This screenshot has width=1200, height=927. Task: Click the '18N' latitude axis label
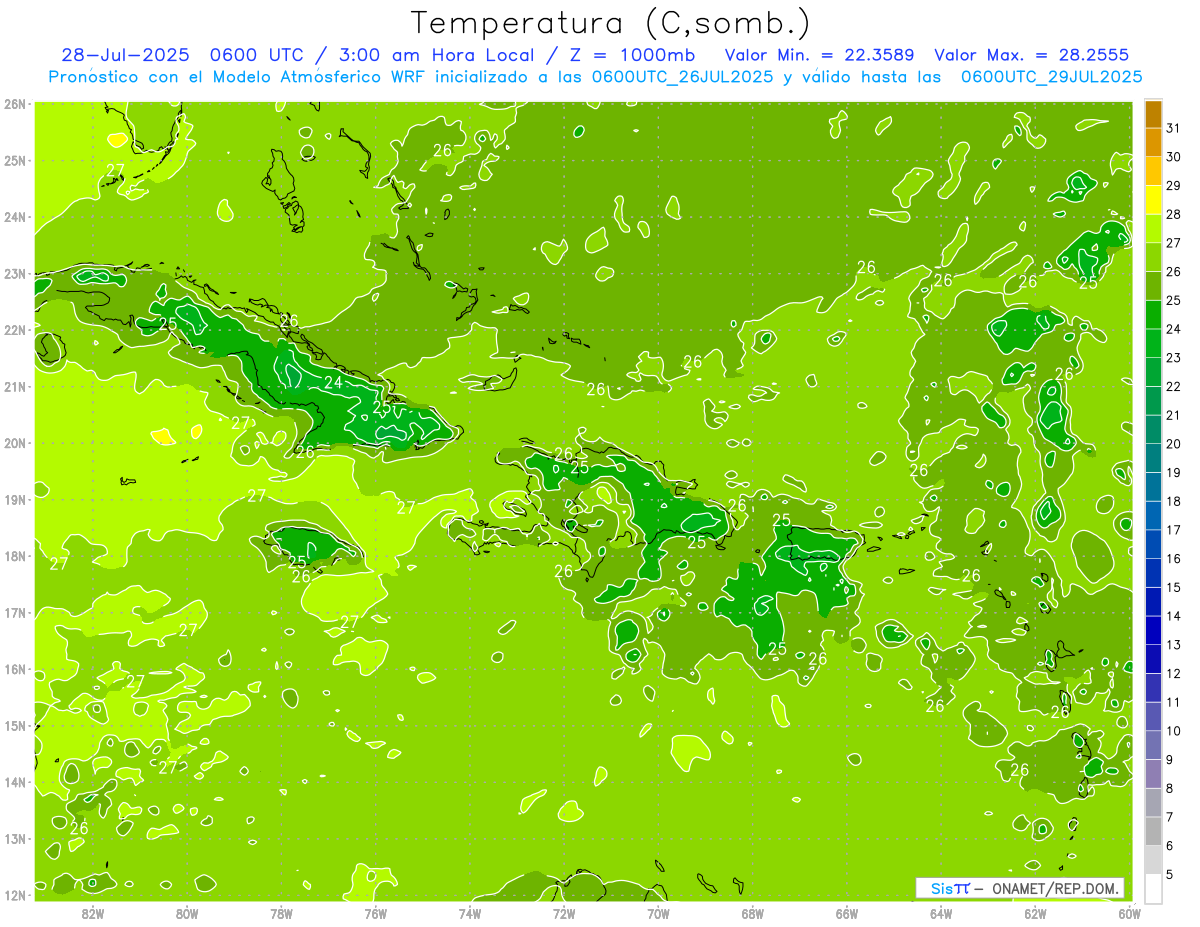[14, 556]
